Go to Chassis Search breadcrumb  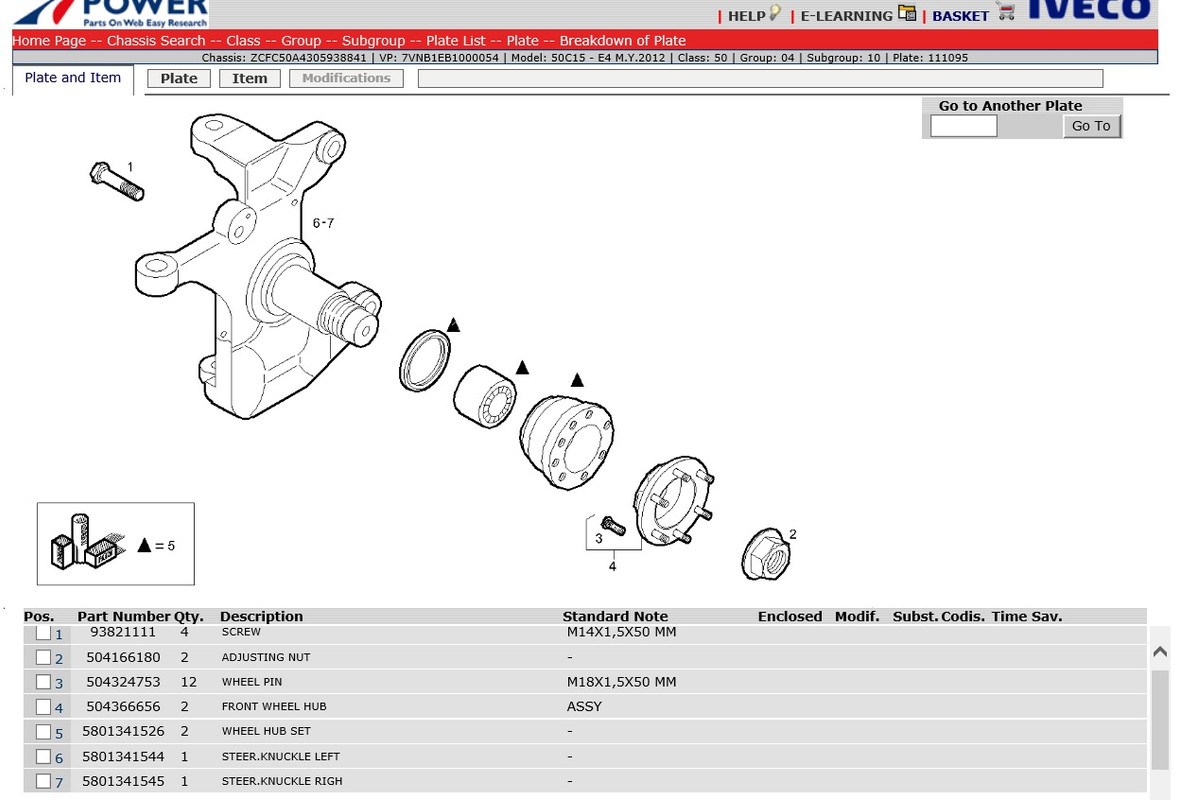coord(156,40)
